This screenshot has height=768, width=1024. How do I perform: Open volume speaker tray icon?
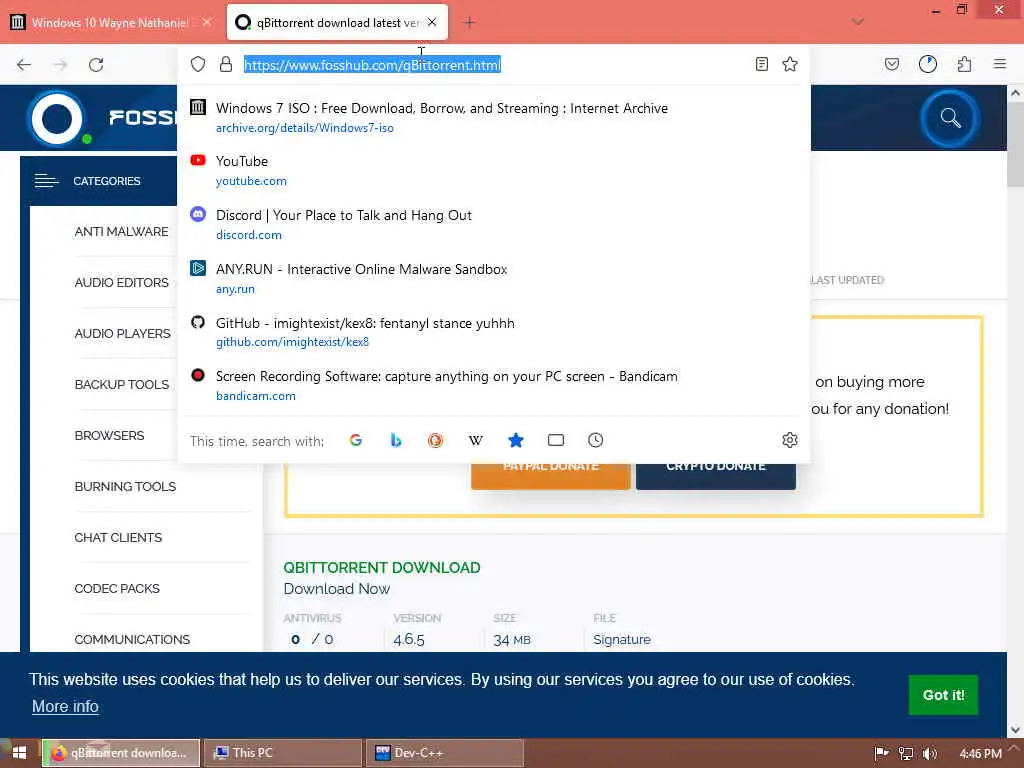930,754
